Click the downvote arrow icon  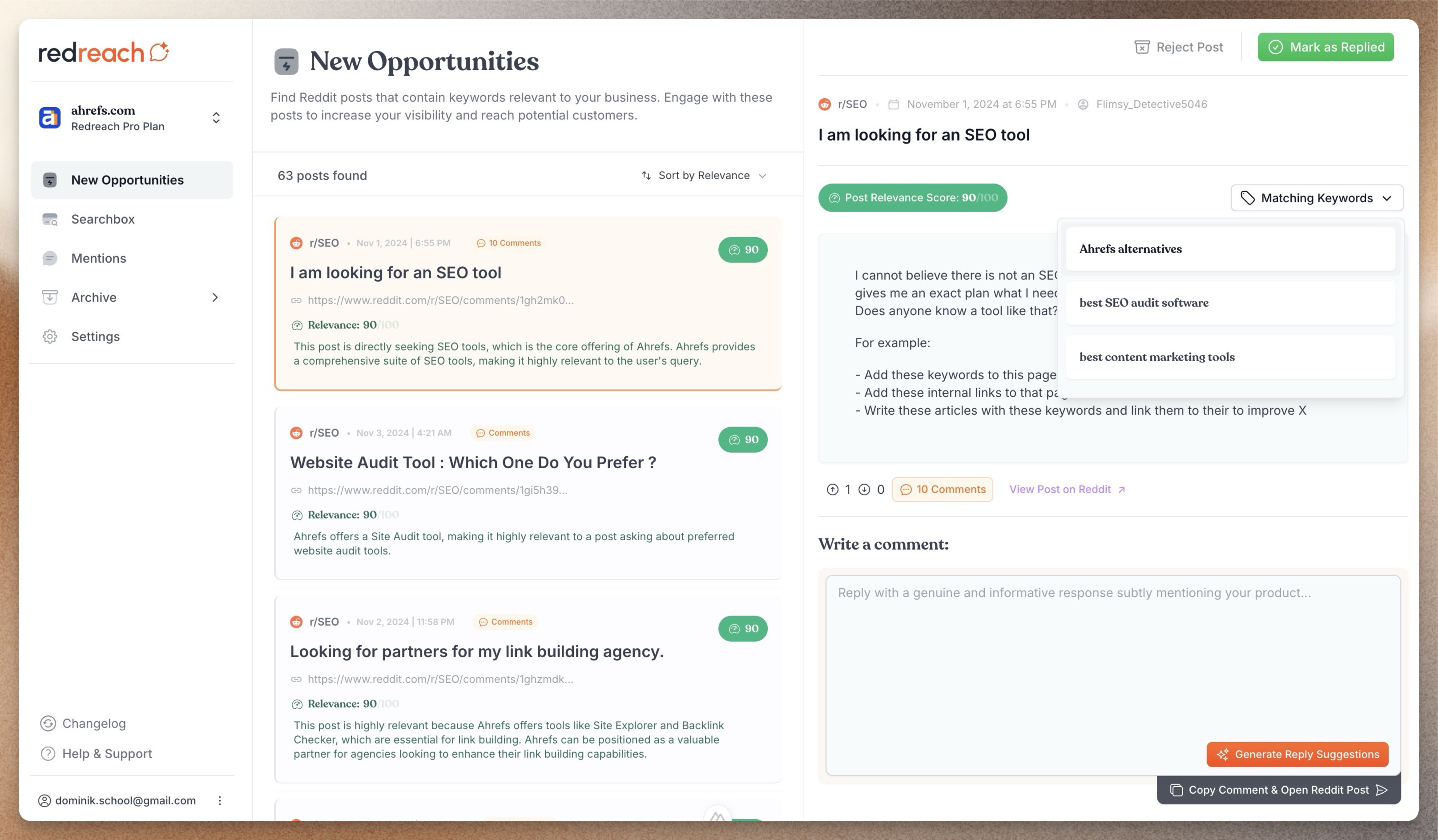pyautogui.click(x=865, y=490)
